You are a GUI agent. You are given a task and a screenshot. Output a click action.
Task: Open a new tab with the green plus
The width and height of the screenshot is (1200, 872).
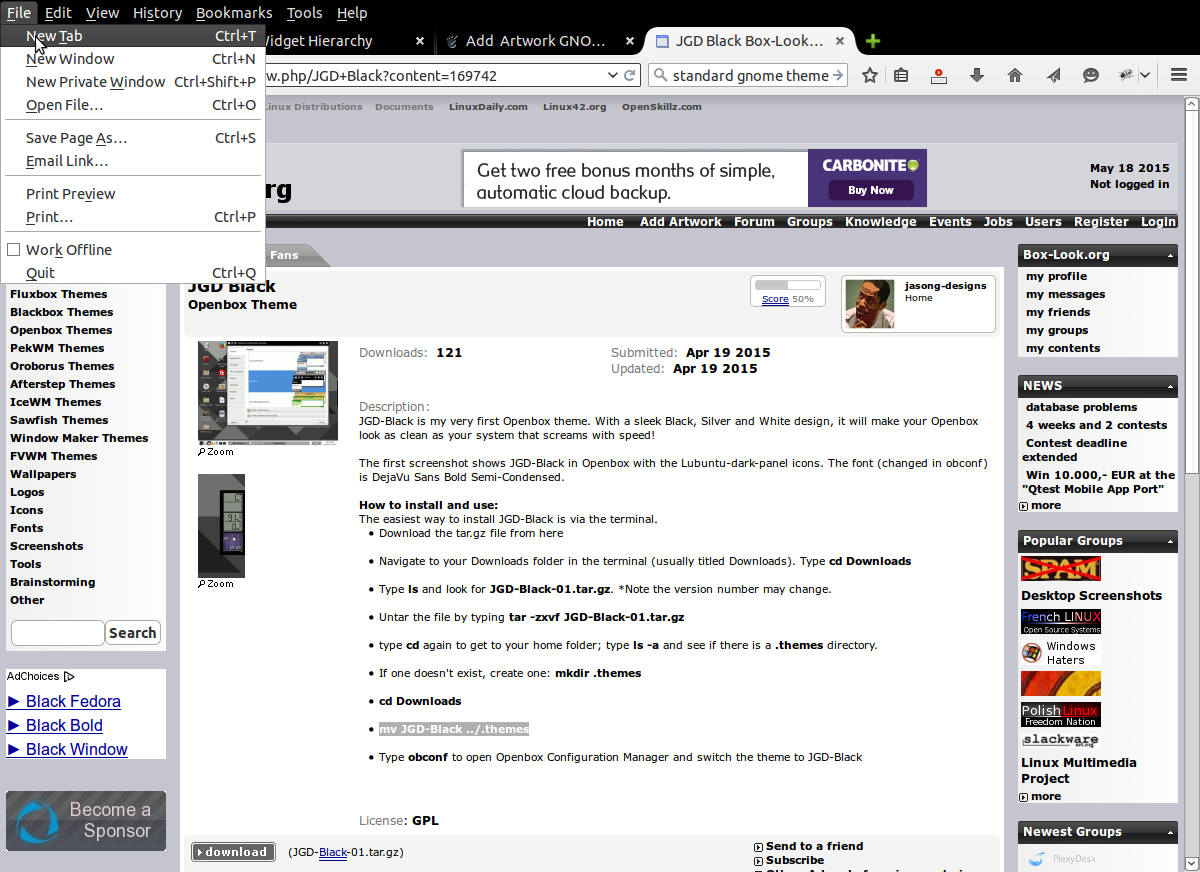873,41
